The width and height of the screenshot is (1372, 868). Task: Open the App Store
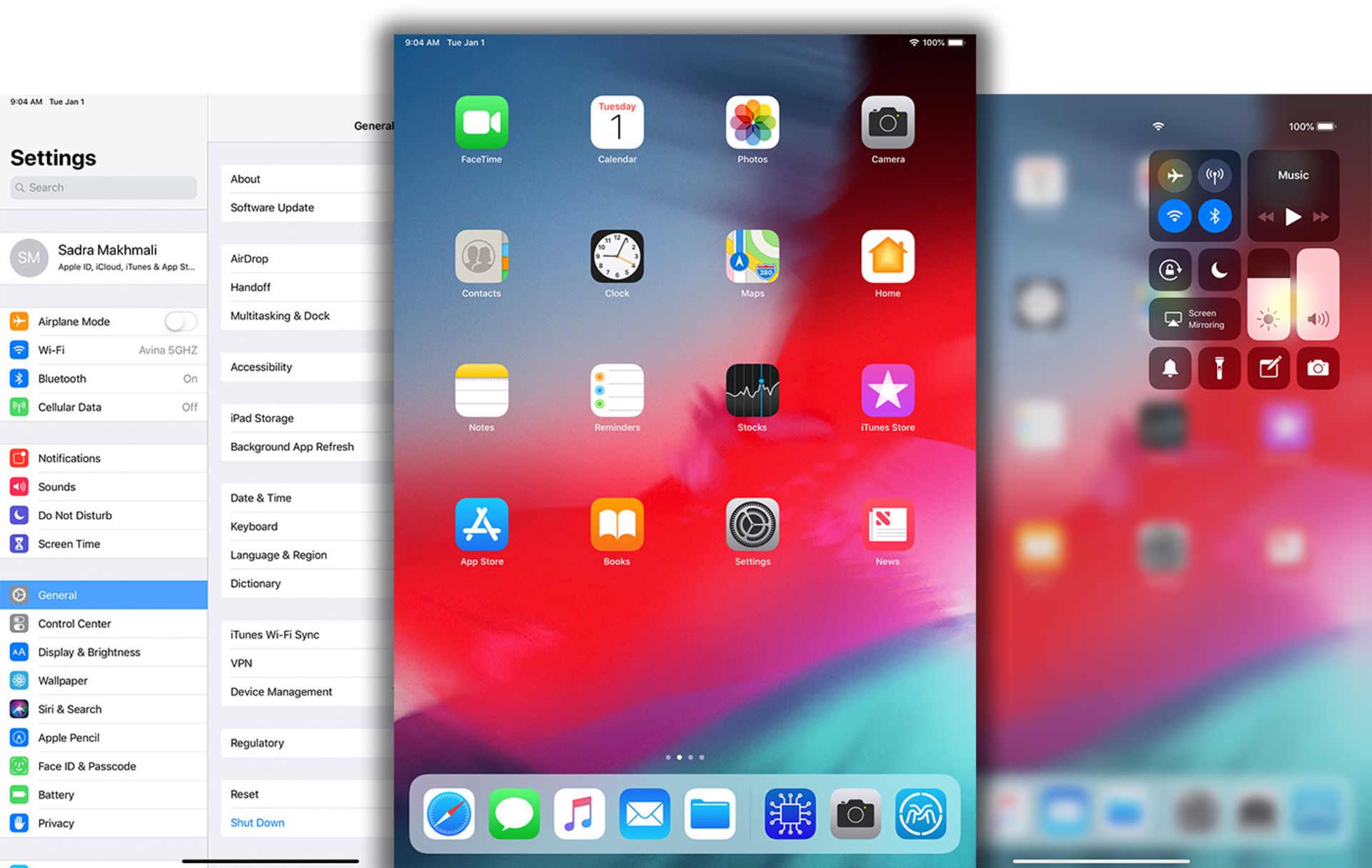[481, 525]
